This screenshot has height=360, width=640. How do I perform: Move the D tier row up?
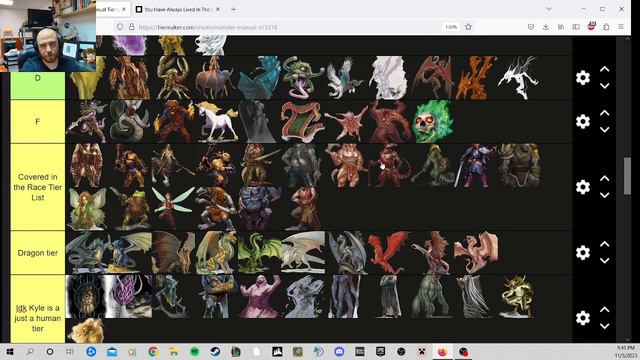[604, 69]
